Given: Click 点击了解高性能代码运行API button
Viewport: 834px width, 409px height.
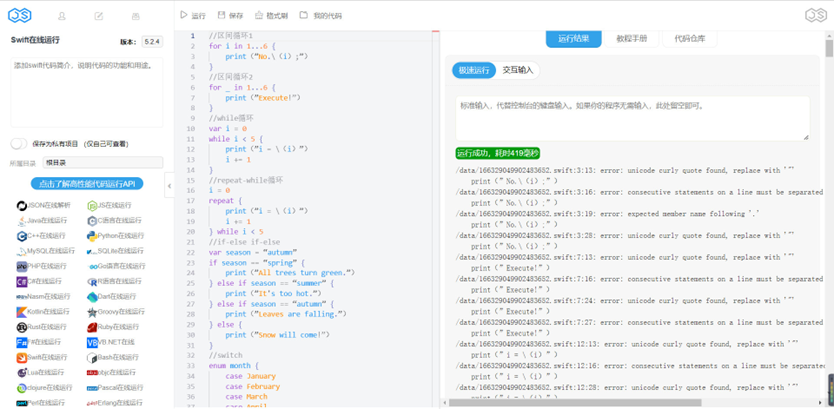Looking at the screenshot, I should pyautogui.click(x=87, y=183).
